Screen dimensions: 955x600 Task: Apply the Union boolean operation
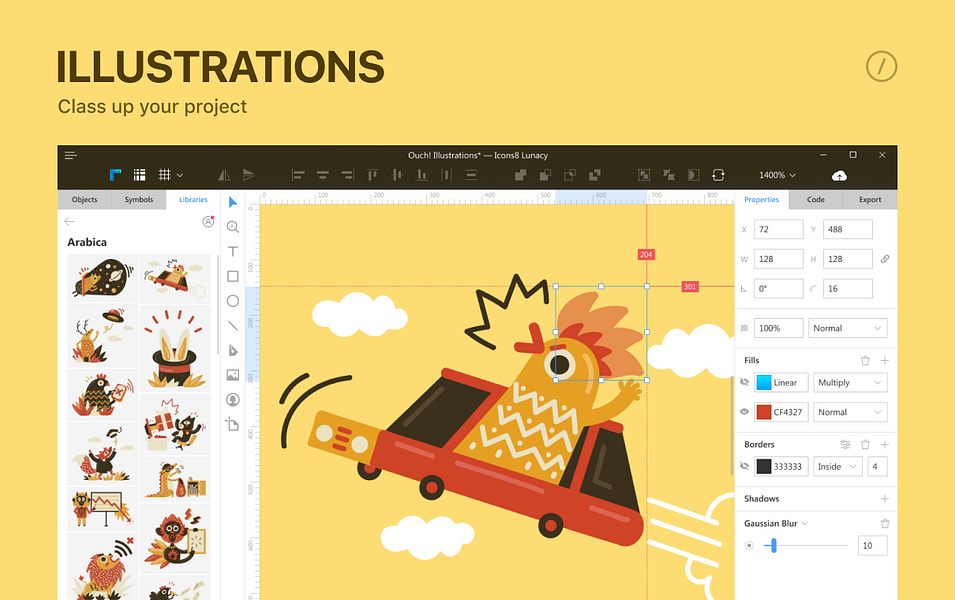click(x=521, y=175)
